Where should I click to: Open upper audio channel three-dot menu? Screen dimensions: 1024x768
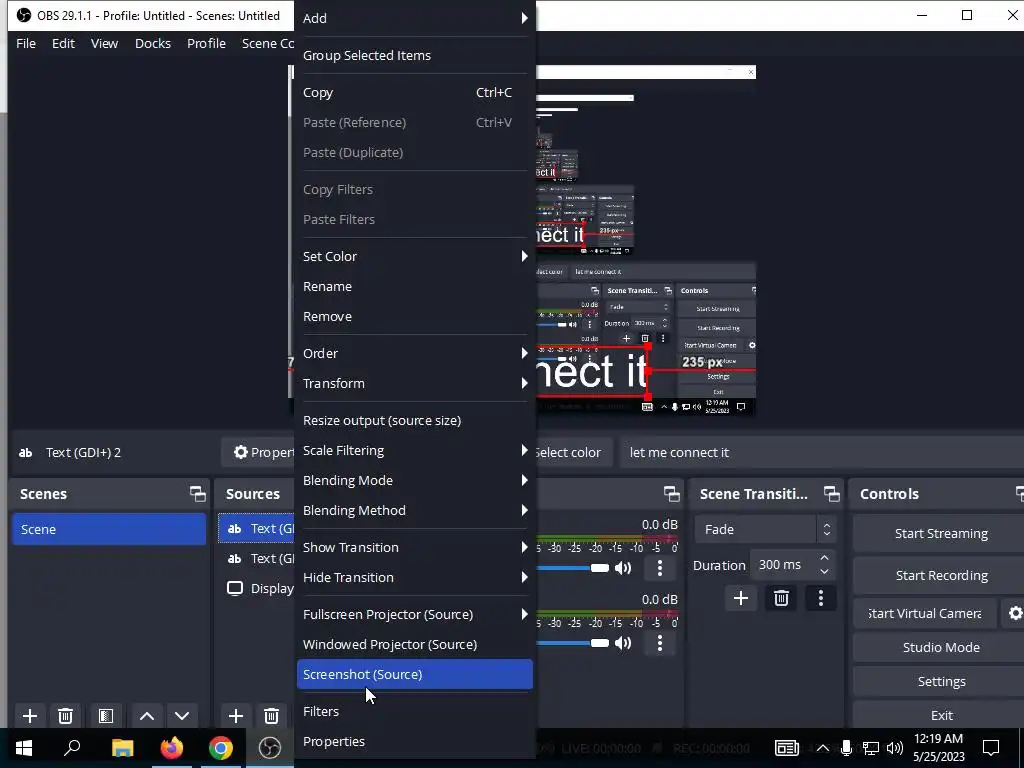coord(660,568)
